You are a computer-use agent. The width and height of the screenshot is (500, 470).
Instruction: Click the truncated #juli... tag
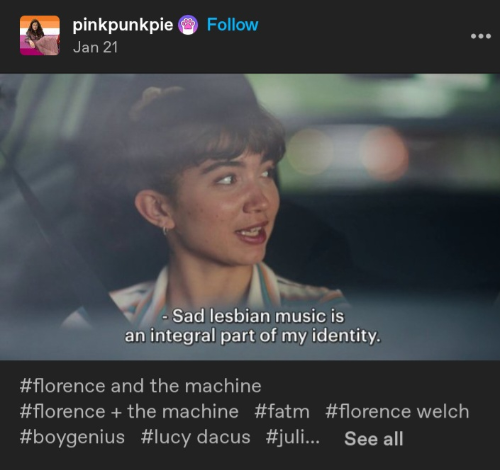[x=293, y=437]
